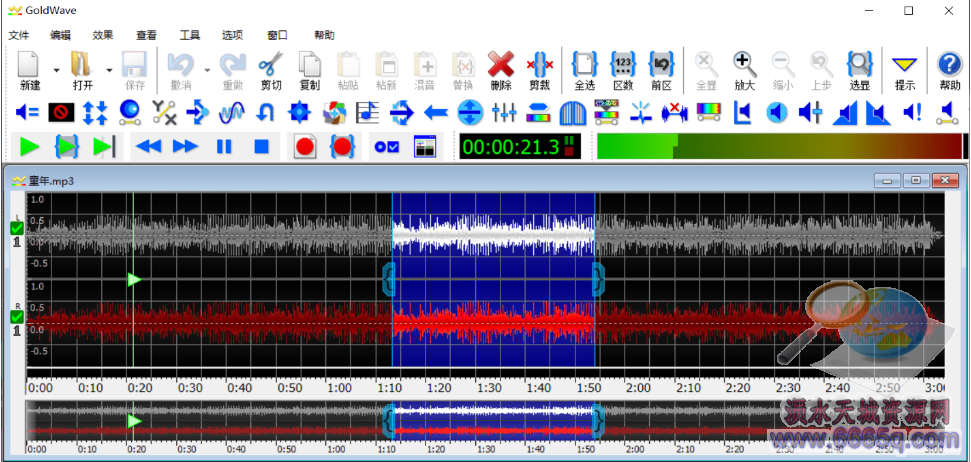Pause playback with the pause button
Image resolution: width=971 pixels, height=462 pixels.
coord(224,147)
